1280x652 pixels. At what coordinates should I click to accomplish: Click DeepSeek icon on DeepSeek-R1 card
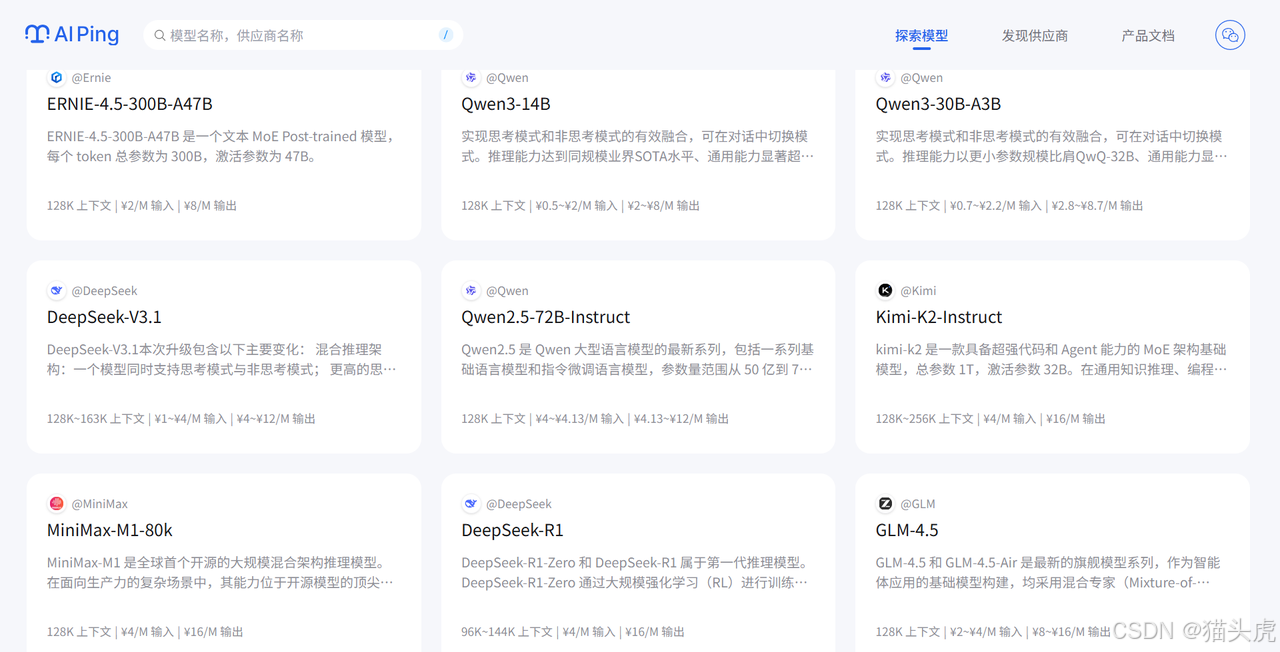471,504
